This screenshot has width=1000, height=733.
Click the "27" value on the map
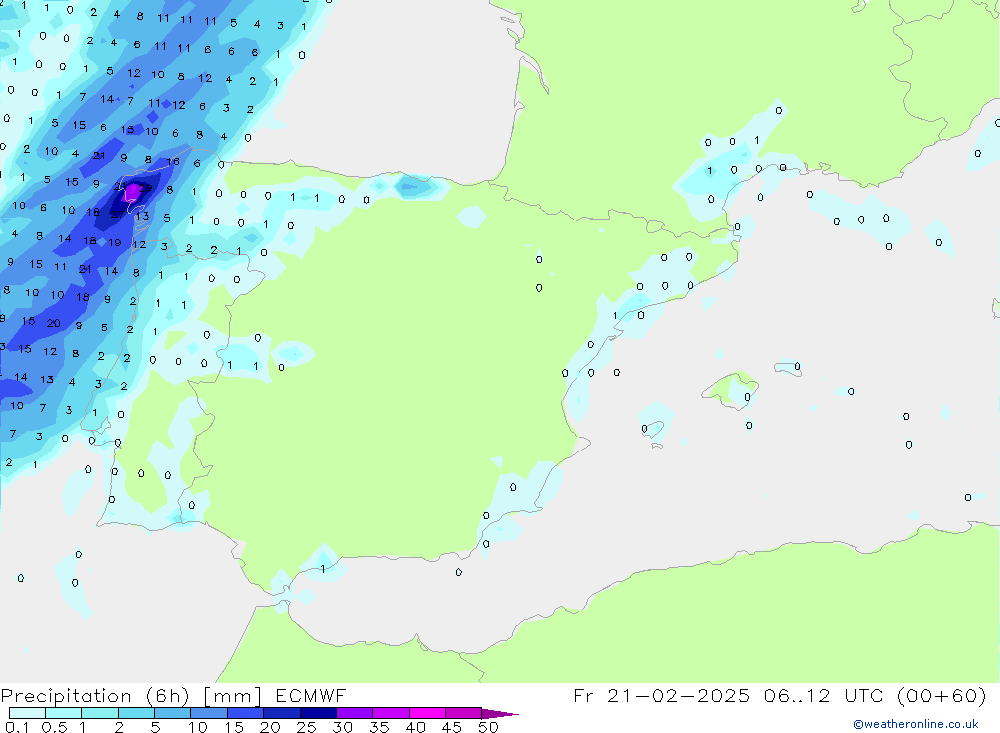[117, 214]
